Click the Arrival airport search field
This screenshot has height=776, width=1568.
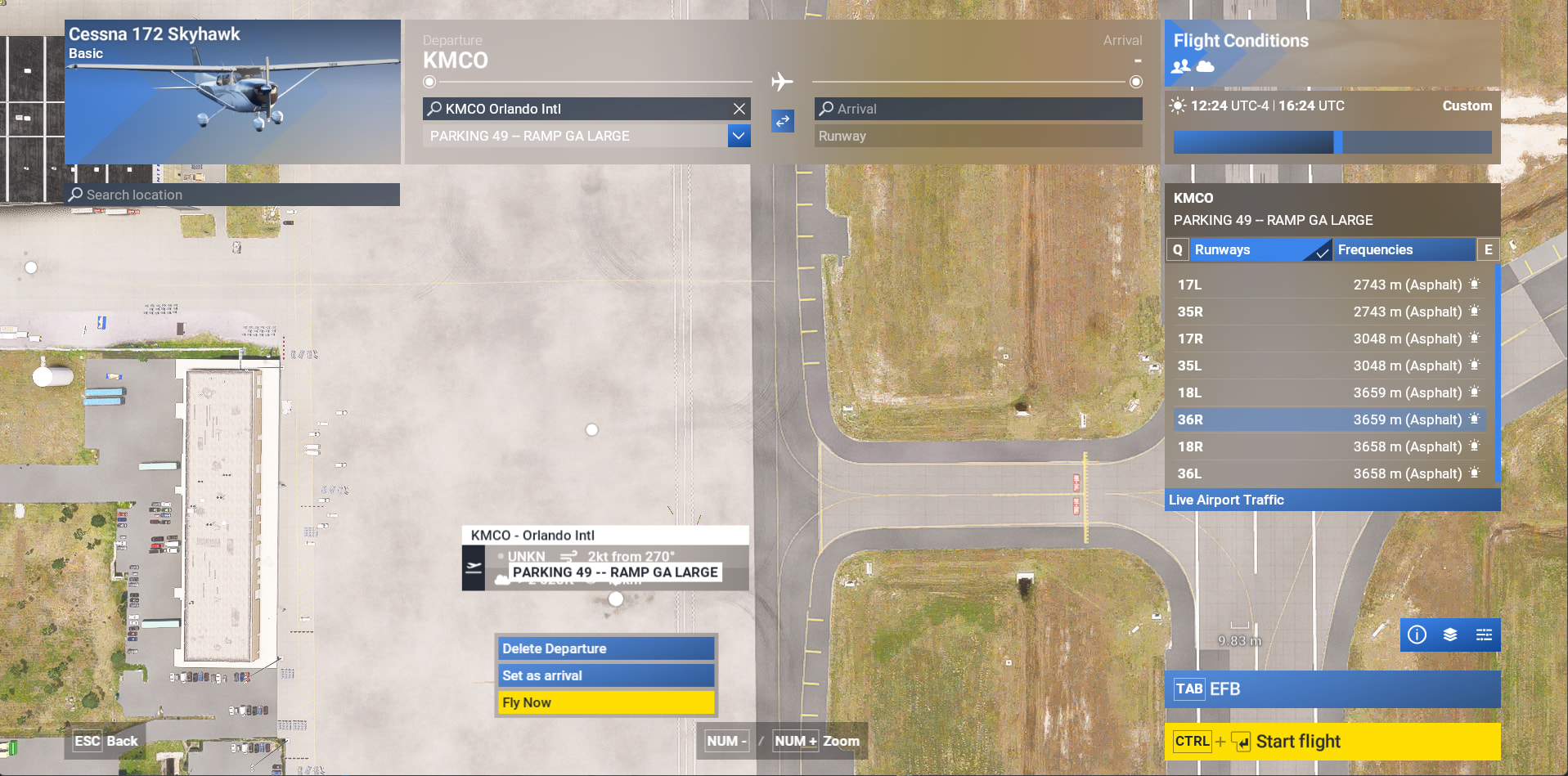(x=978, y=109)
